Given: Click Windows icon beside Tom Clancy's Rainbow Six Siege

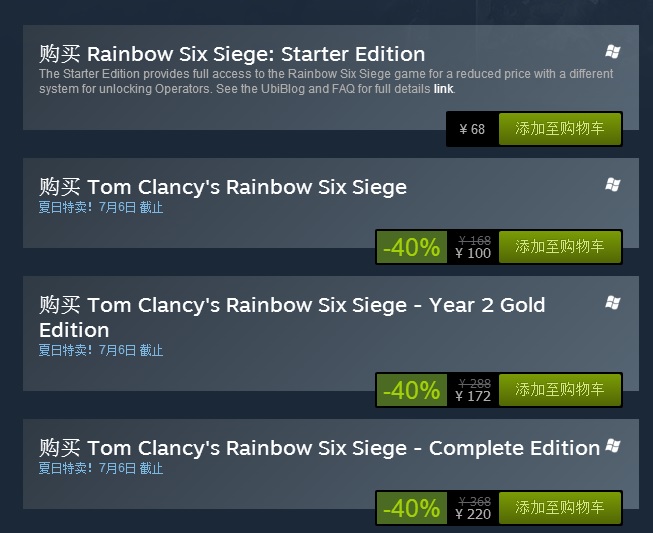Looking at the screenshot, I should [613, 184].
